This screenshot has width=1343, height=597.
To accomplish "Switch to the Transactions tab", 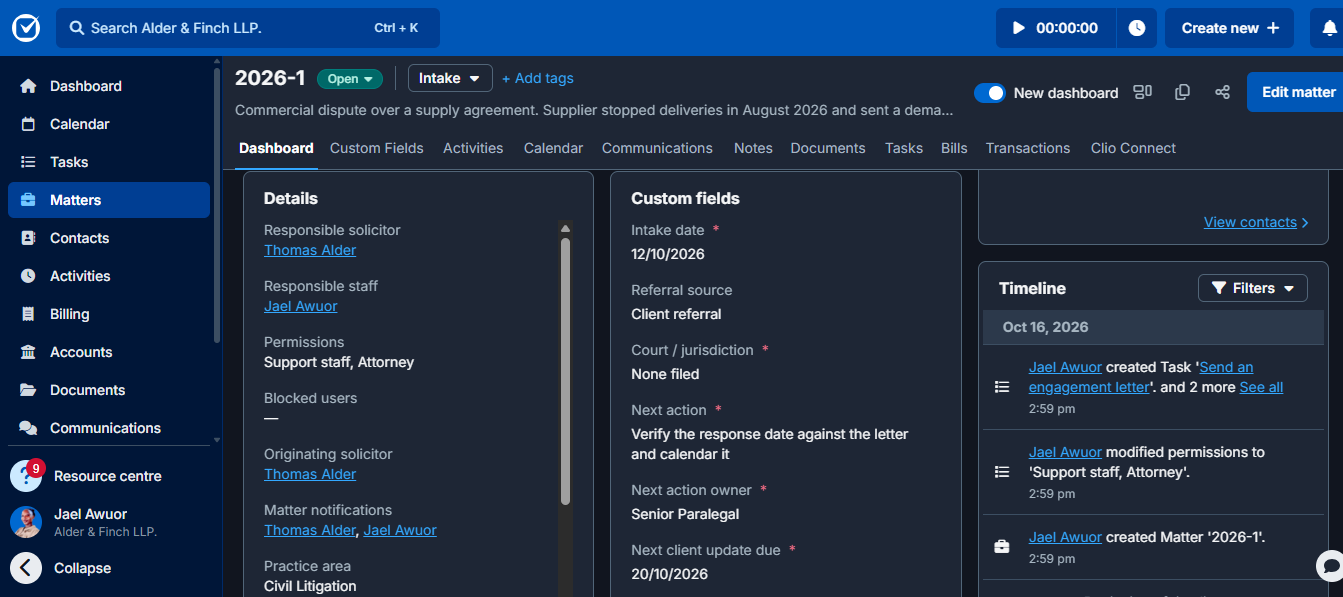I will (x=1028, y=148).
